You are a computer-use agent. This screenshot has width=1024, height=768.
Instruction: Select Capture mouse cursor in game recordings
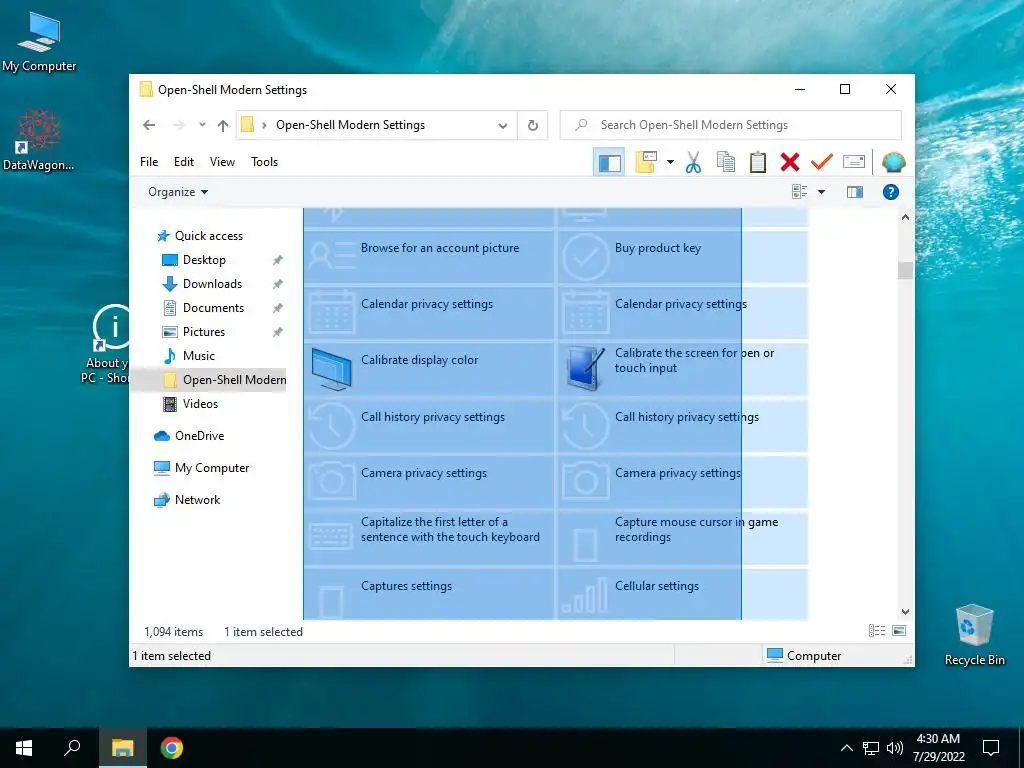pyautogui.click(x=682, y=538)
